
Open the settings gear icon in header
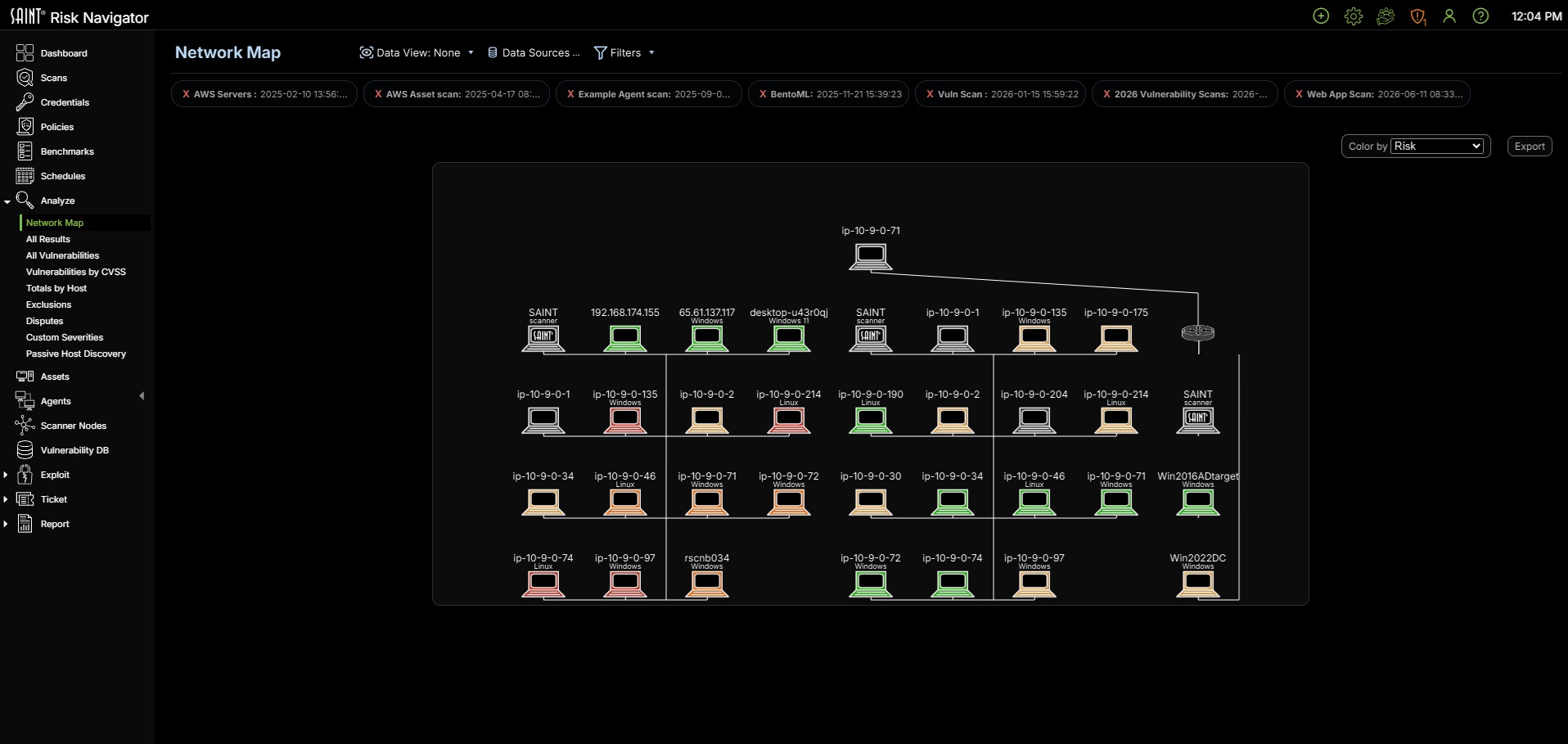pyautogui.click(x=1354, y=16)
